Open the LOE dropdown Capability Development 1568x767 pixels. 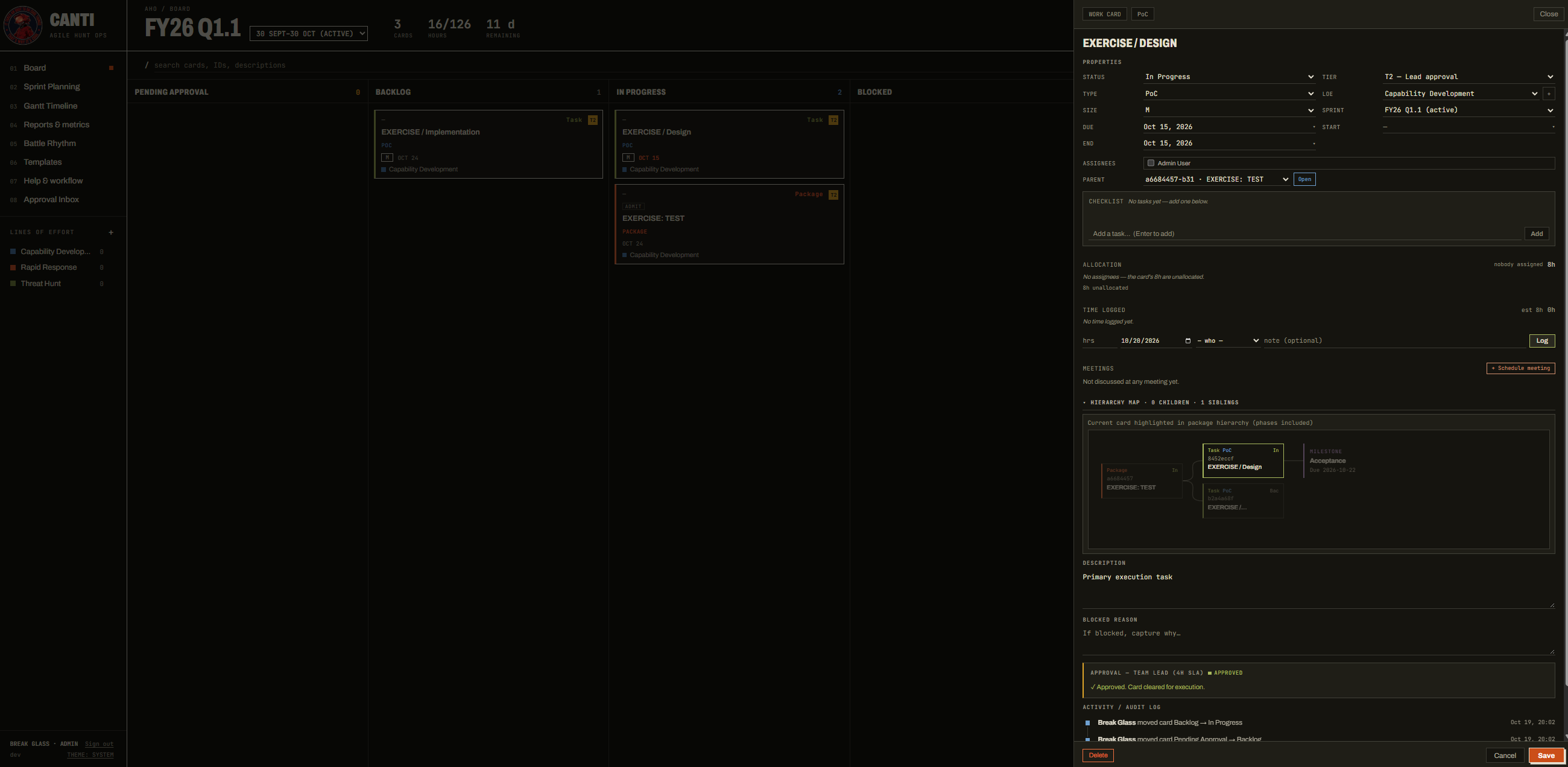[x=1461, y=94]
